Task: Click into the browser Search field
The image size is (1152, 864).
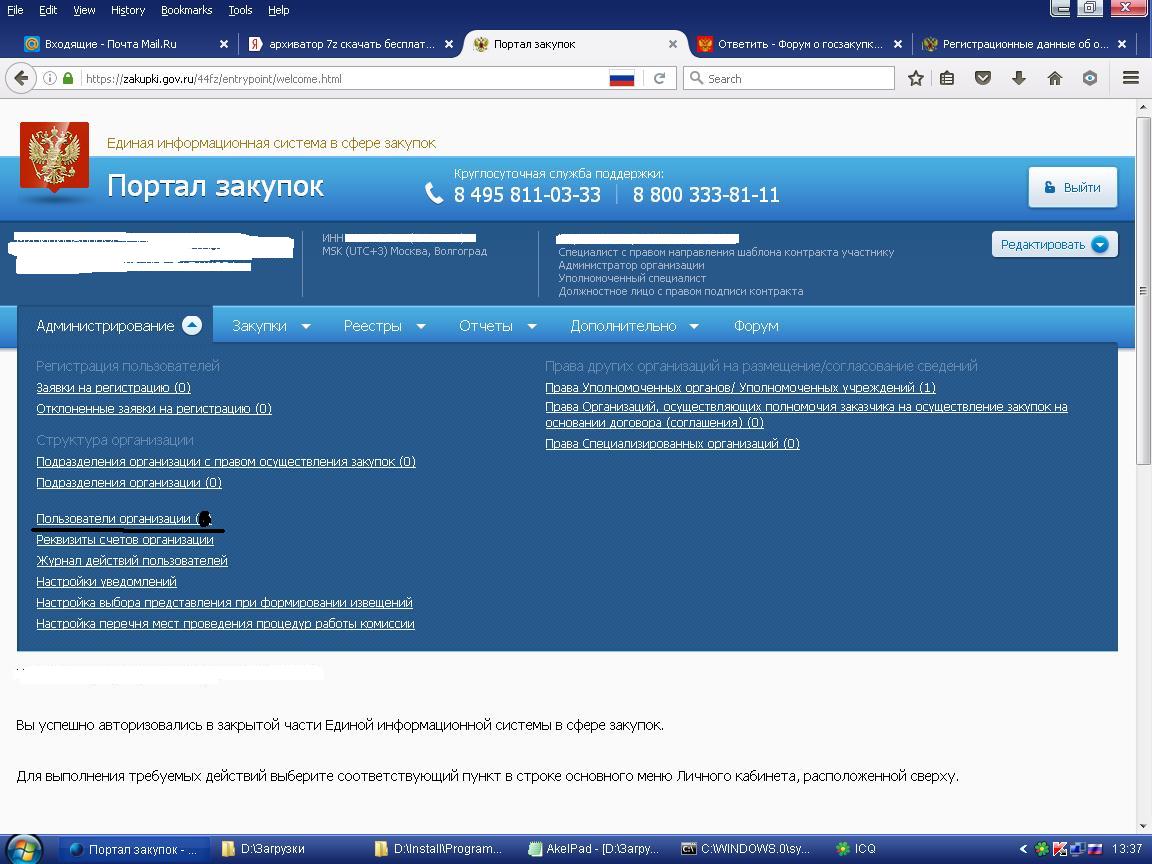Action: (795, 78)
